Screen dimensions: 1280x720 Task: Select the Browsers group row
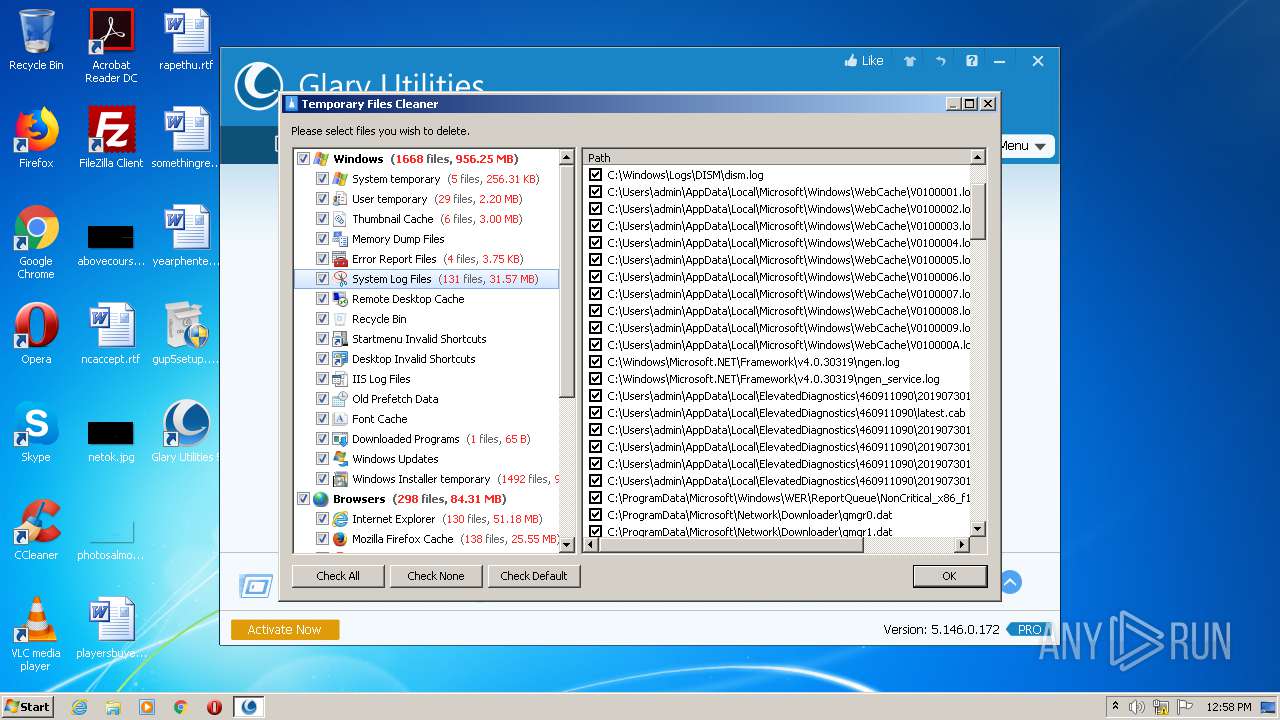pyautogui.click(x=427, y=499)
